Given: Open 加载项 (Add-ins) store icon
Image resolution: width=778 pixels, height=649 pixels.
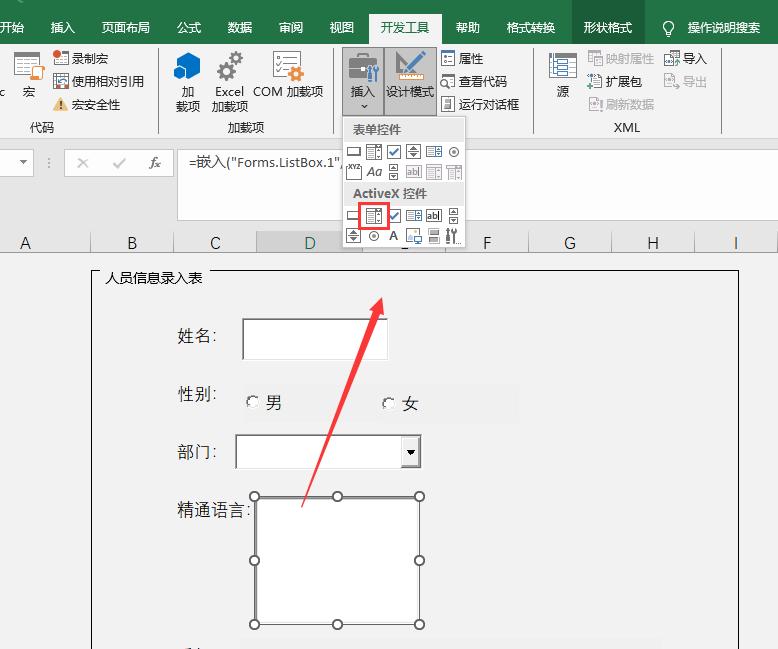Looking at the screenshot, I should [188, 82].
